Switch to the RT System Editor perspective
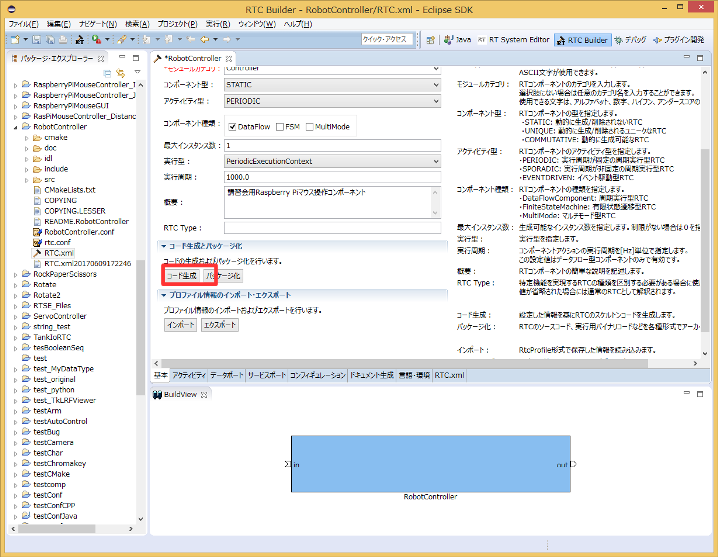Screen dimensions: 718x557 (x=513, y=40)
